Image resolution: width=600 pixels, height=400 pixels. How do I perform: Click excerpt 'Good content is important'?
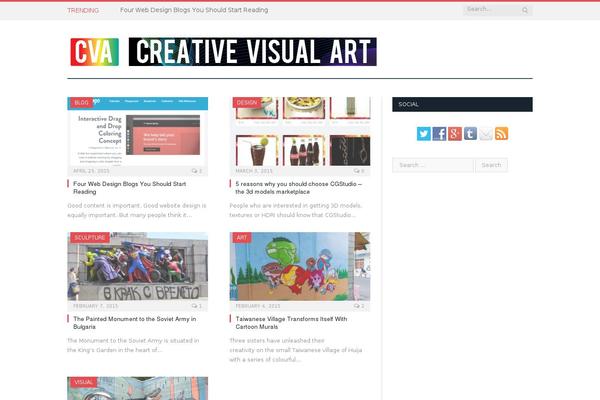tap(137, 210)
